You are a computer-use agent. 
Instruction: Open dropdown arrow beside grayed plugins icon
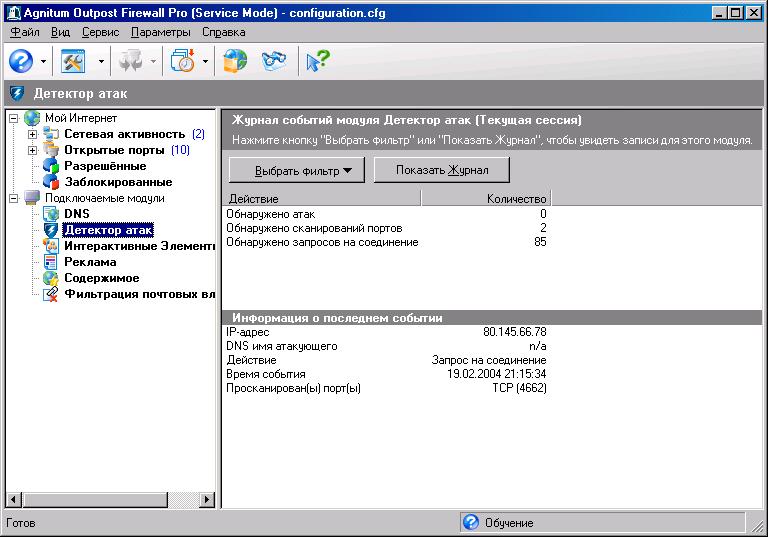click(153, 62)
